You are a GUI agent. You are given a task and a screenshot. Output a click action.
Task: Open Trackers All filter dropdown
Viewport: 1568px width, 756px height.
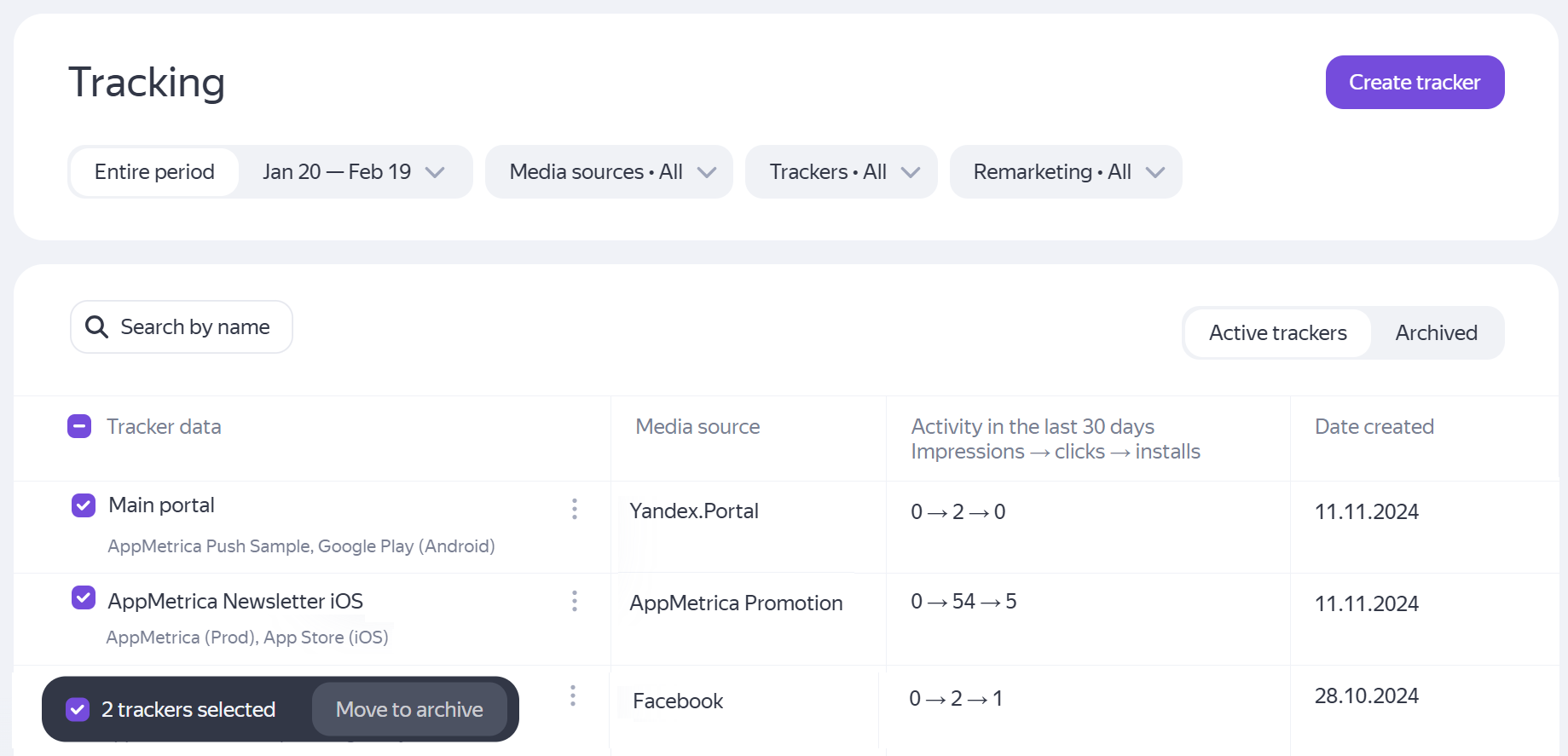pos(841,172)
